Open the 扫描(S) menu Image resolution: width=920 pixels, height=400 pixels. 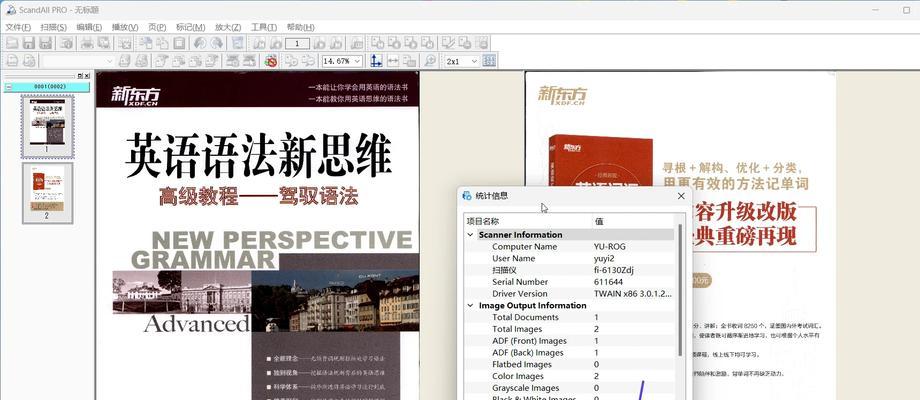[x=53, y=27]
